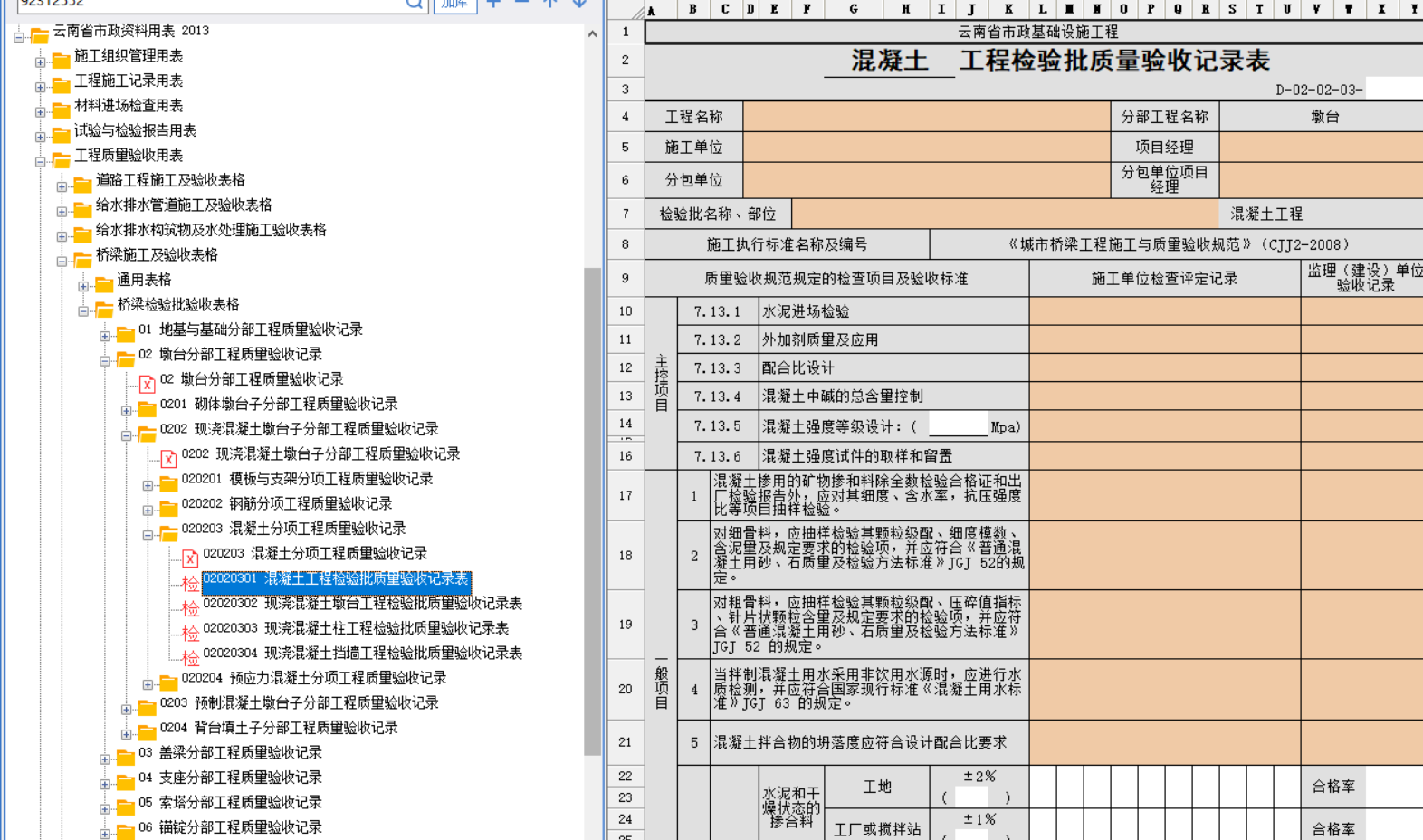This screenshot has height=840, width=1423.
Task: Click the 检 icon for 02020303 柱 record
Action: point(190,633)
